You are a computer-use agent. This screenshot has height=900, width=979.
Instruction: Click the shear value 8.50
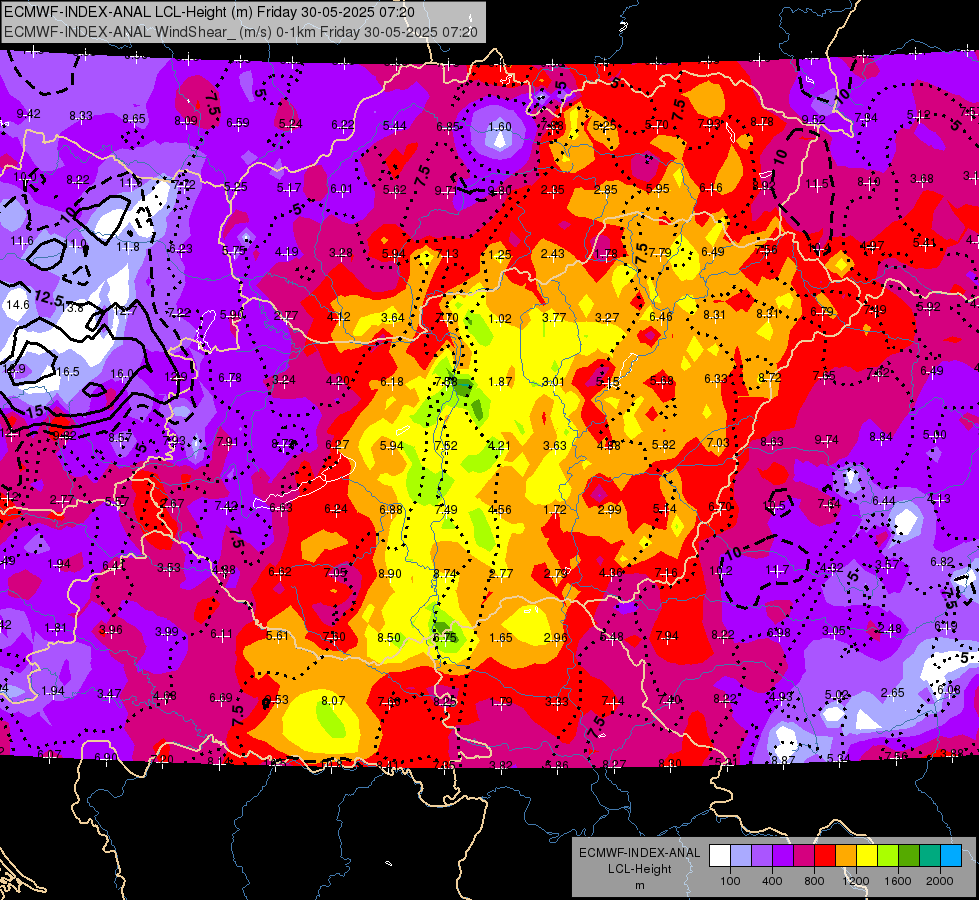coord(389,638)
